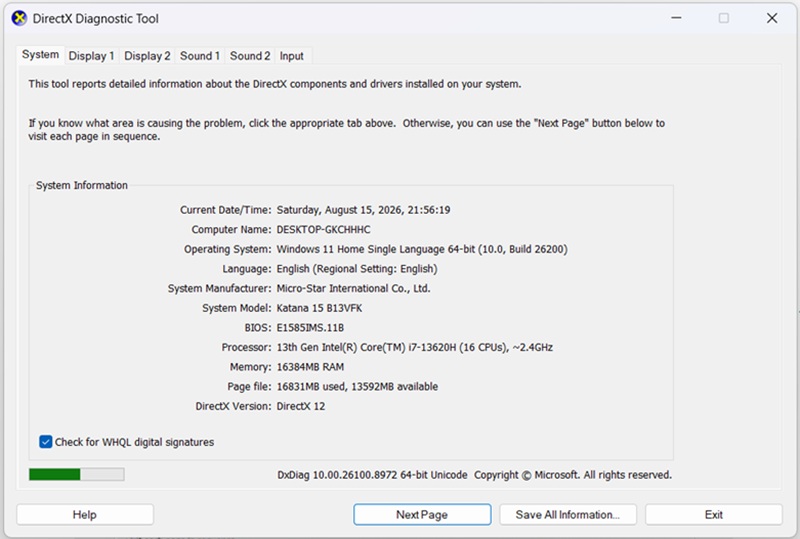The width and height of the screenshot is (800, 539).
Task: Switch to the System tab
Action: click(40, 55)
